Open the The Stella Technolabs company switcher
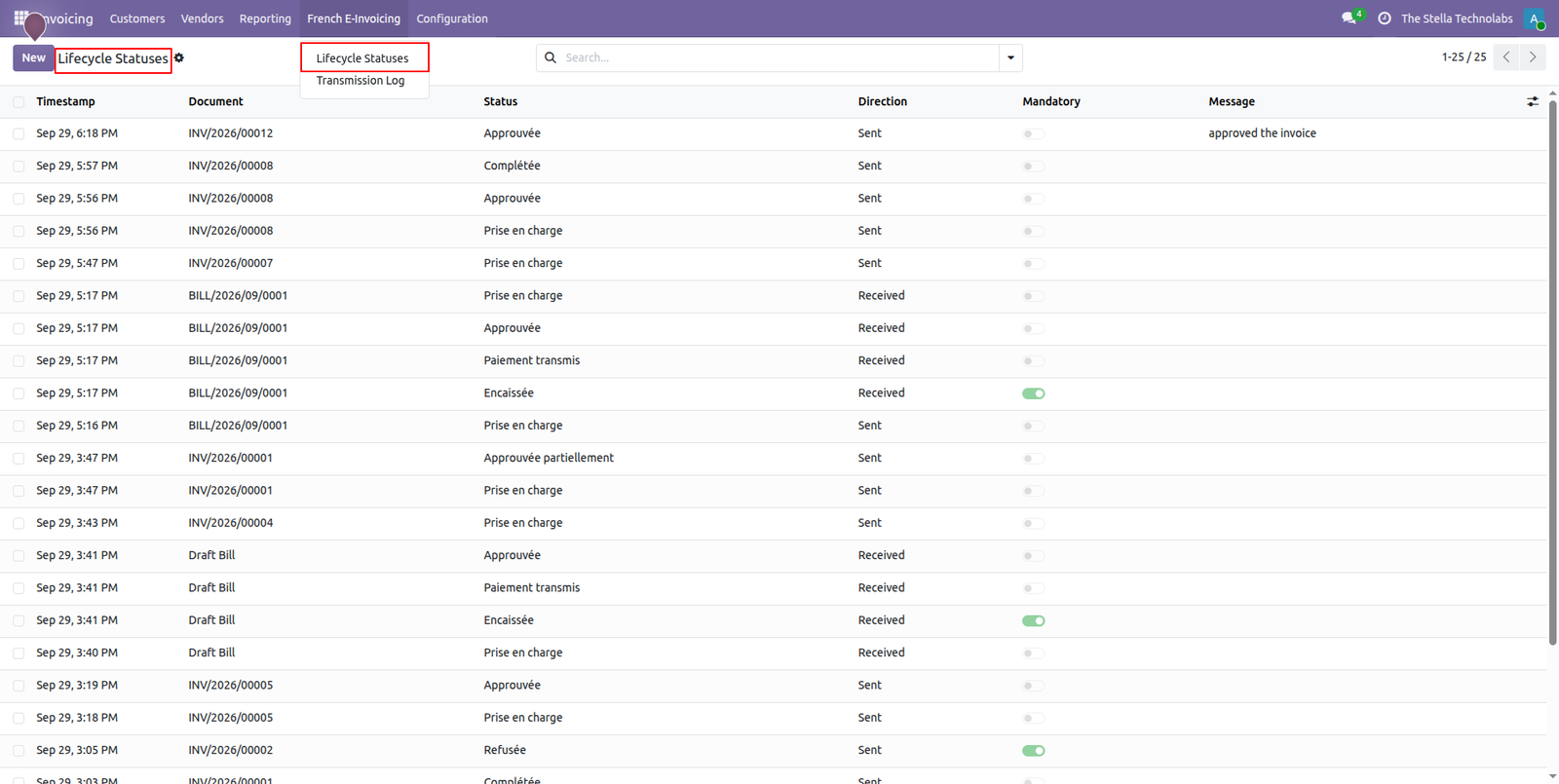Screen dimensions: 1559x784 tap(1457, 19)
